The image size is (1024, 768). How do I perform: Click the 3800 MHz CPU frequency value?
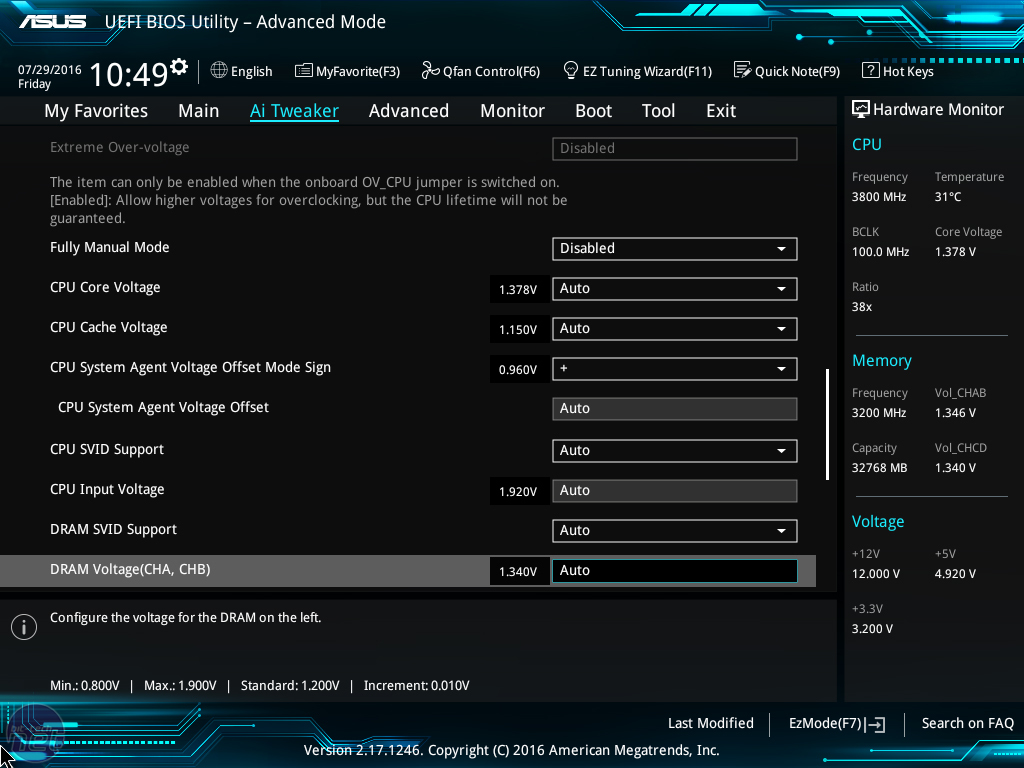[878, 197]
